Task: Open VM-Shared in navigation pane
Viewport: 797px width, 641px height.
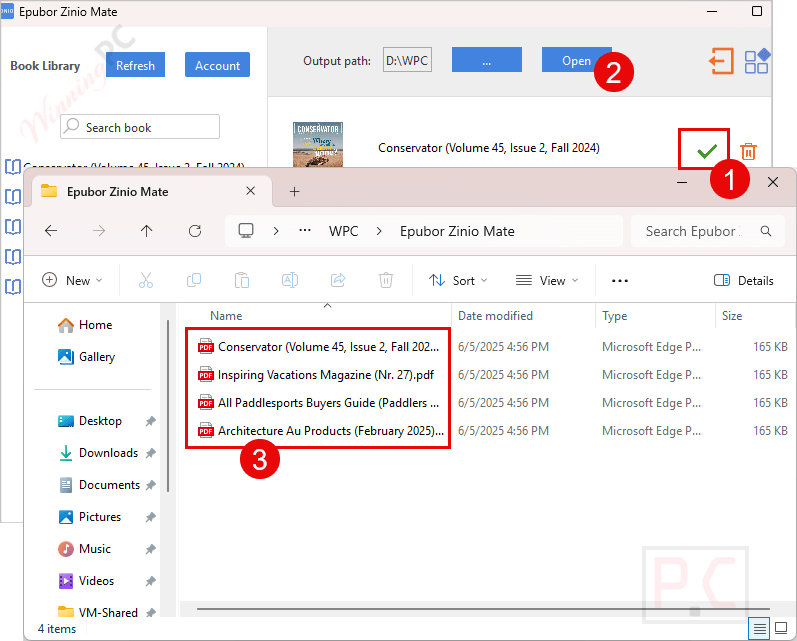Action: 99,612
